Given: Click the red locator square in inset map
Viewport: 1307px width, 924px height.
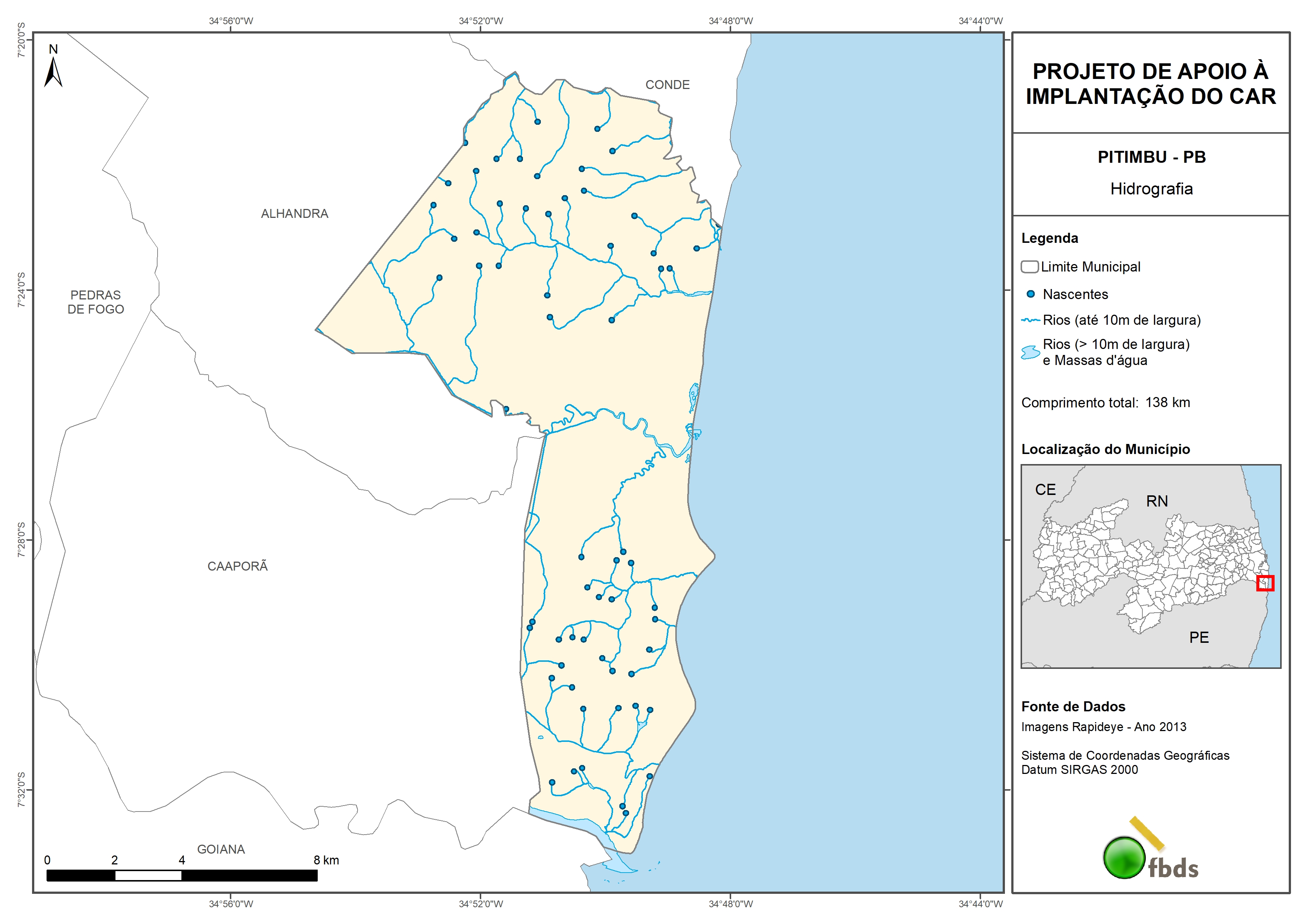Looking at the screenshot, I should (x=1265, y=583).
